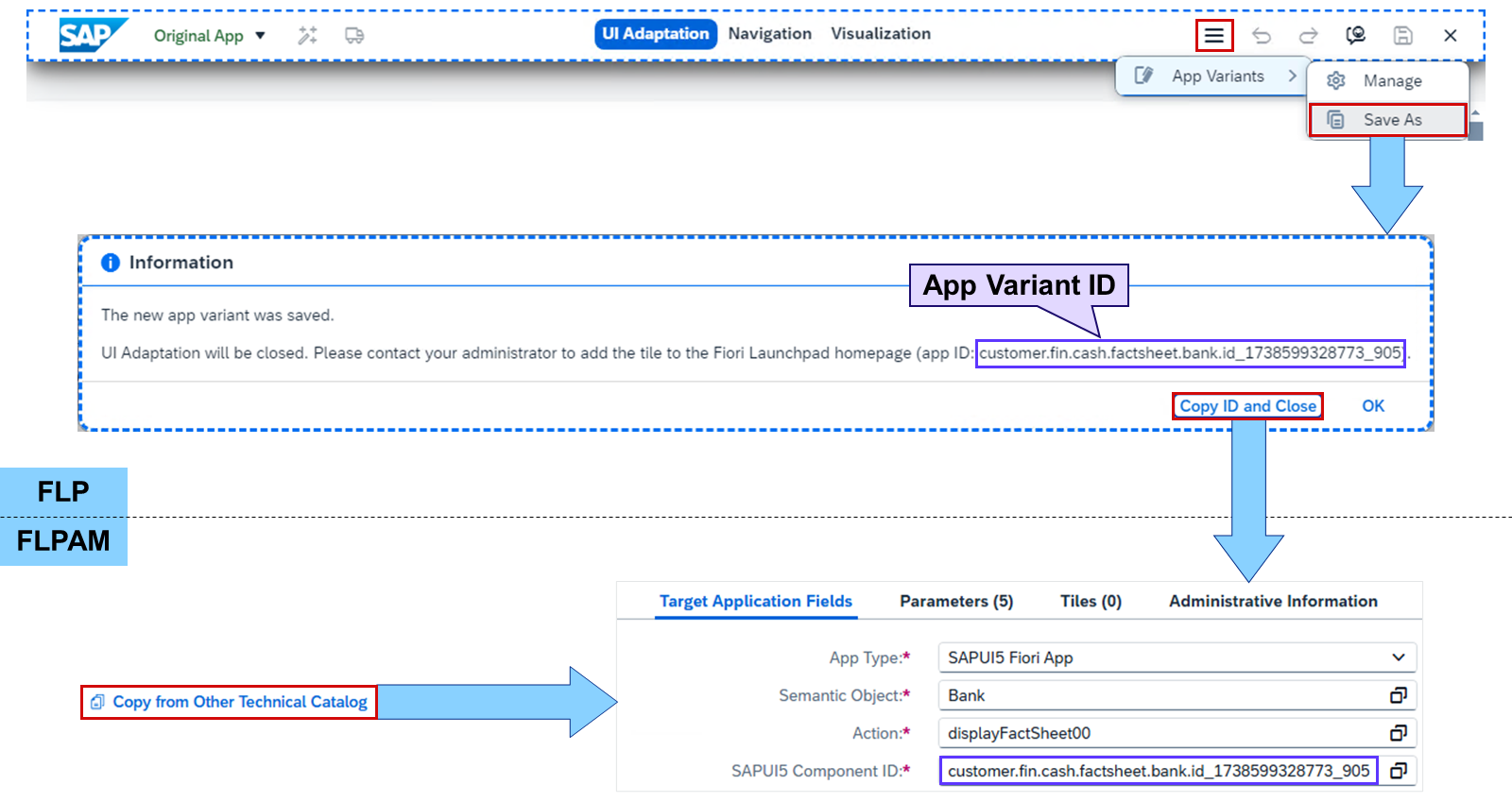
Task: Click the App Variants edit icon
Action: point(1144,76)
